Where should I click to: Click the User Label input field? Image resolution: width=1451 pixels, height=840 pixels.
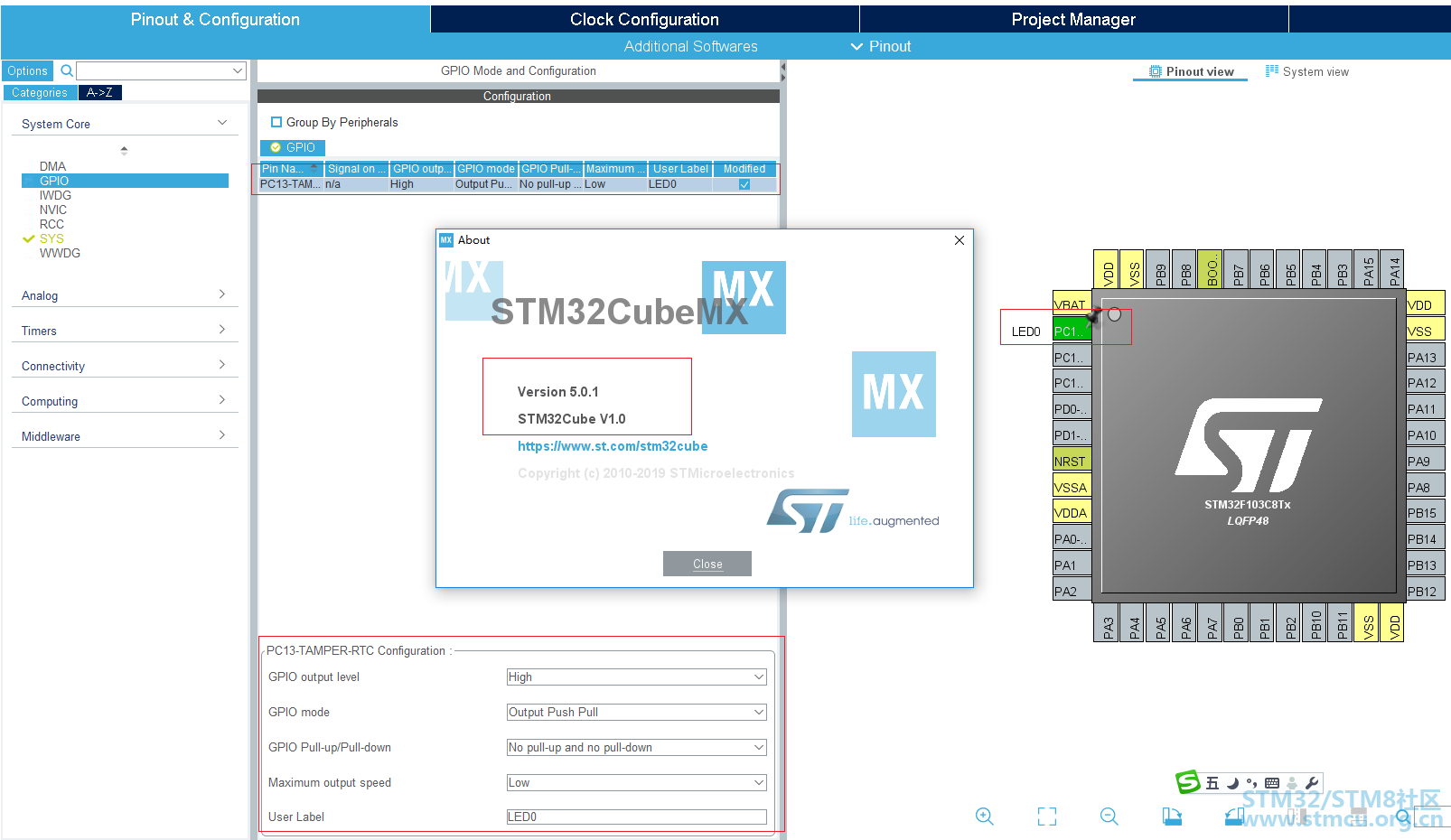coord(636,817)
